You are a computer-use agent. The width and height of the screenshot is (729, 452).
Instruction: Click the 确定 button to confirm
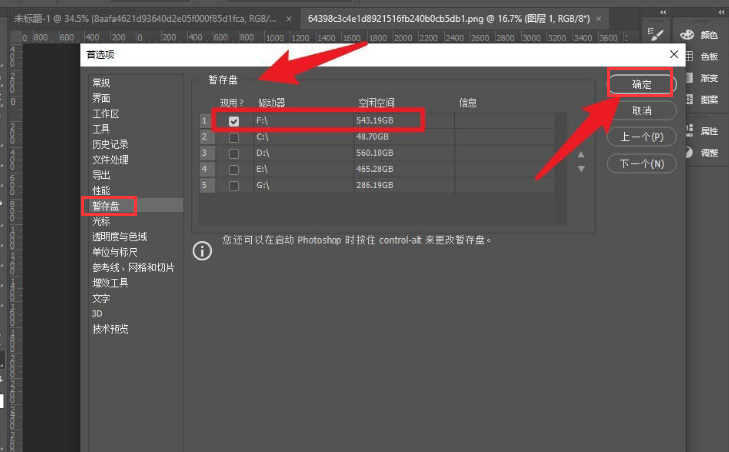pos(642,83)
